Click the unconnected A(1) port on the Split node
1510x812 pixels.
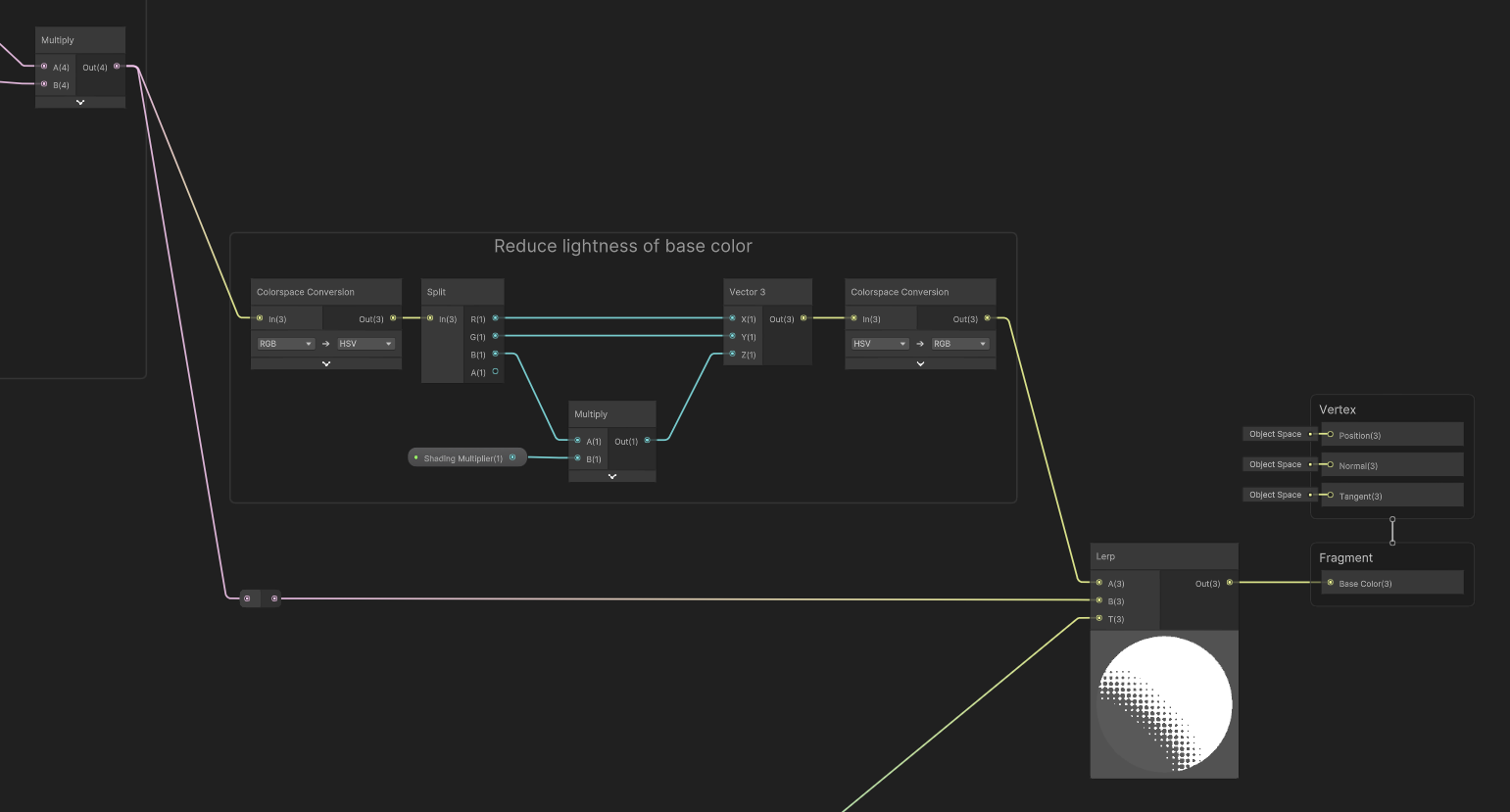pyautogui.click(x=495, y=371)
